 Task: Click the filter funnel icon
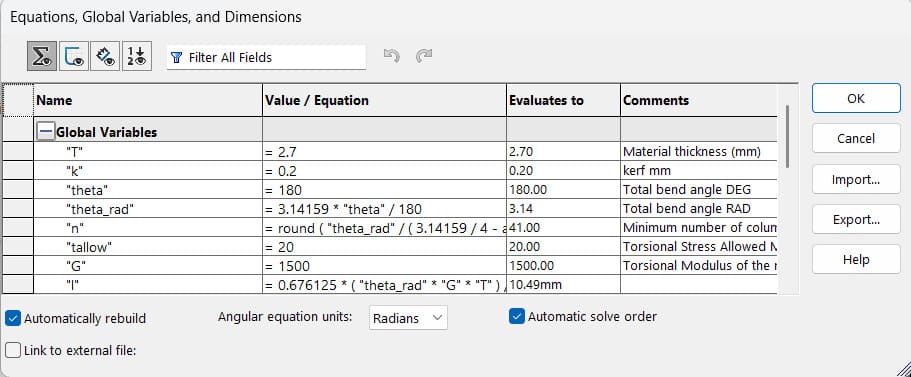(177, 58)
